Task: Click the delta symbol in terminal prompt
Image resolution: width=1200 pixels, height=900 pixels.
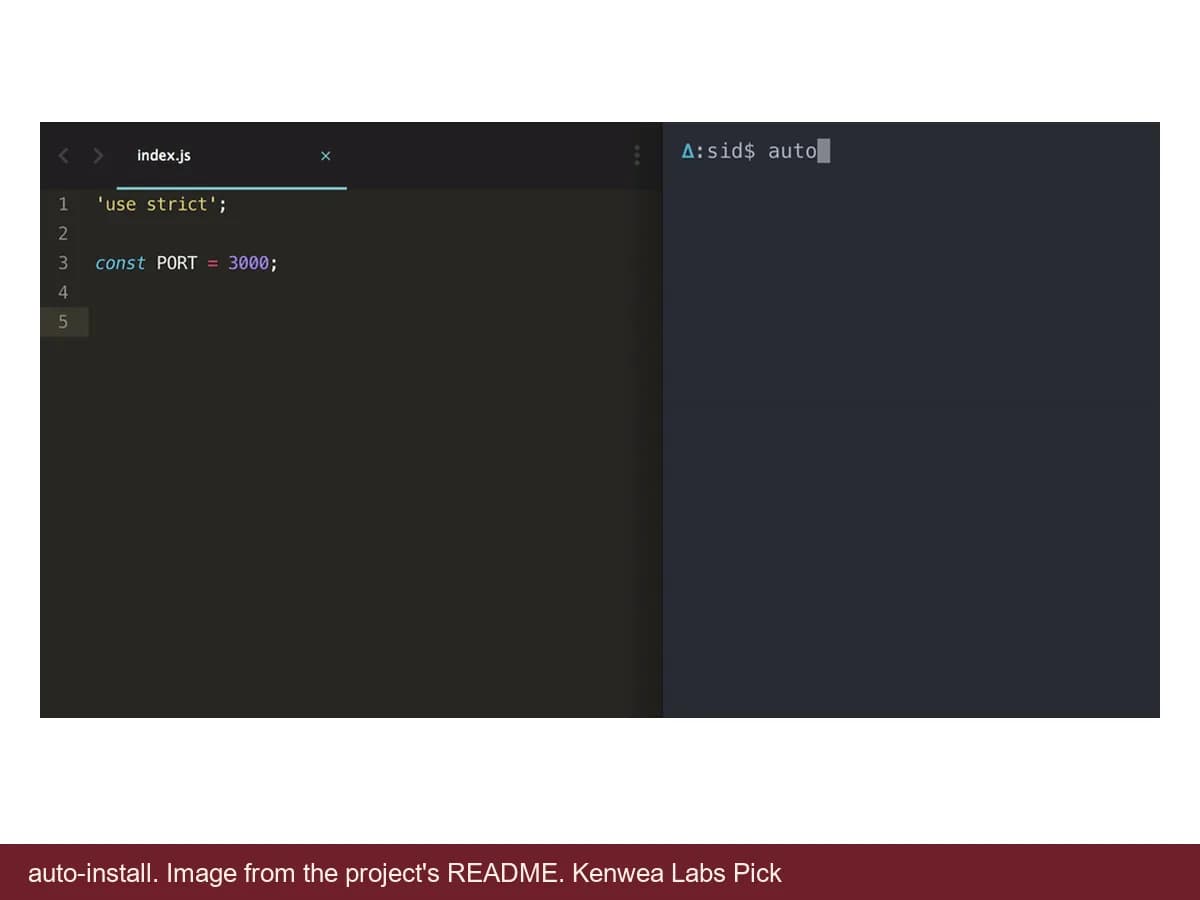Action: point(688,151)
